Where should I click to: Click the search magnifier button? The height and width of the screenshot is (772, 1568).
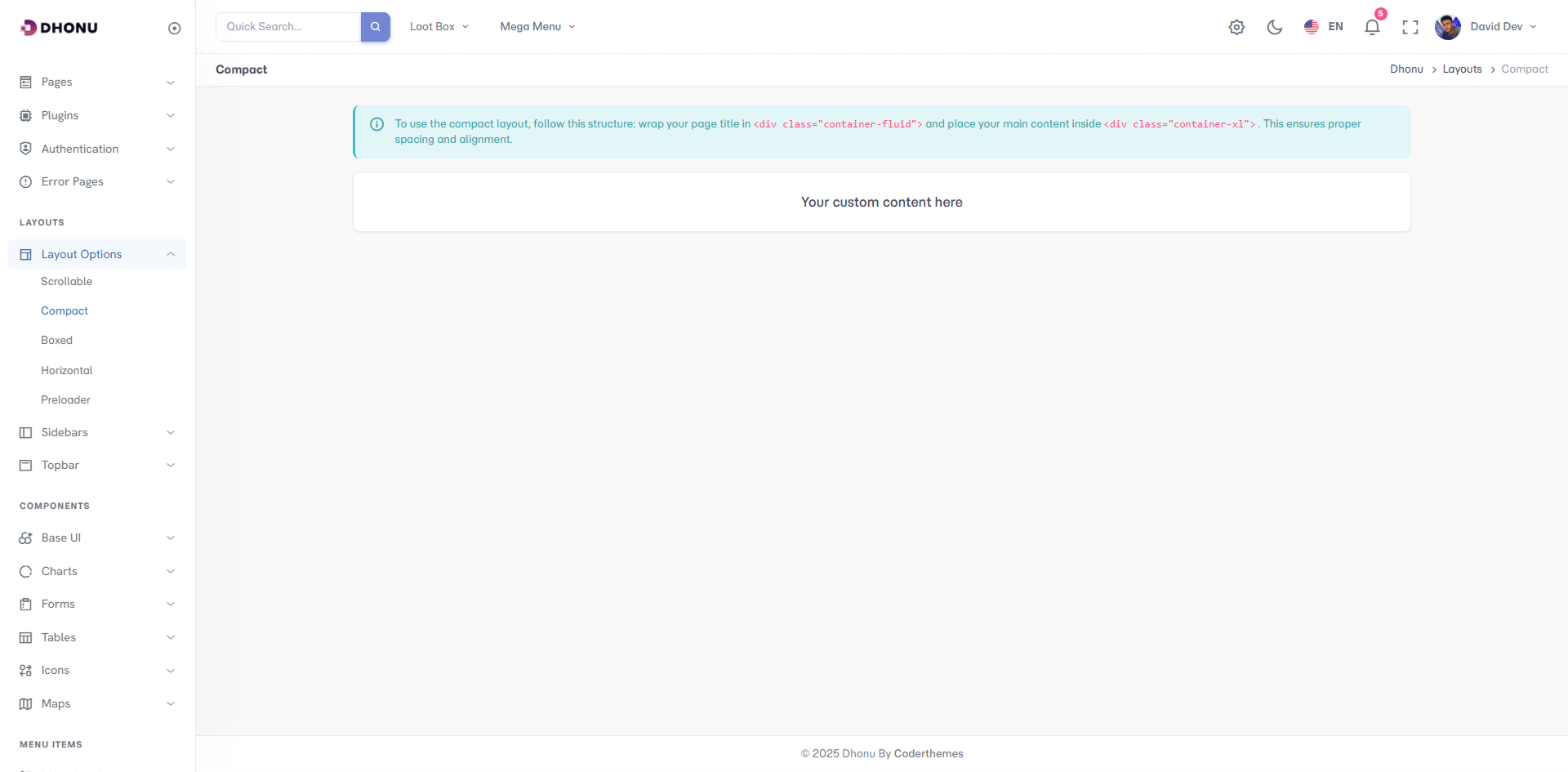pyautogui.click(x=376, y=27)
